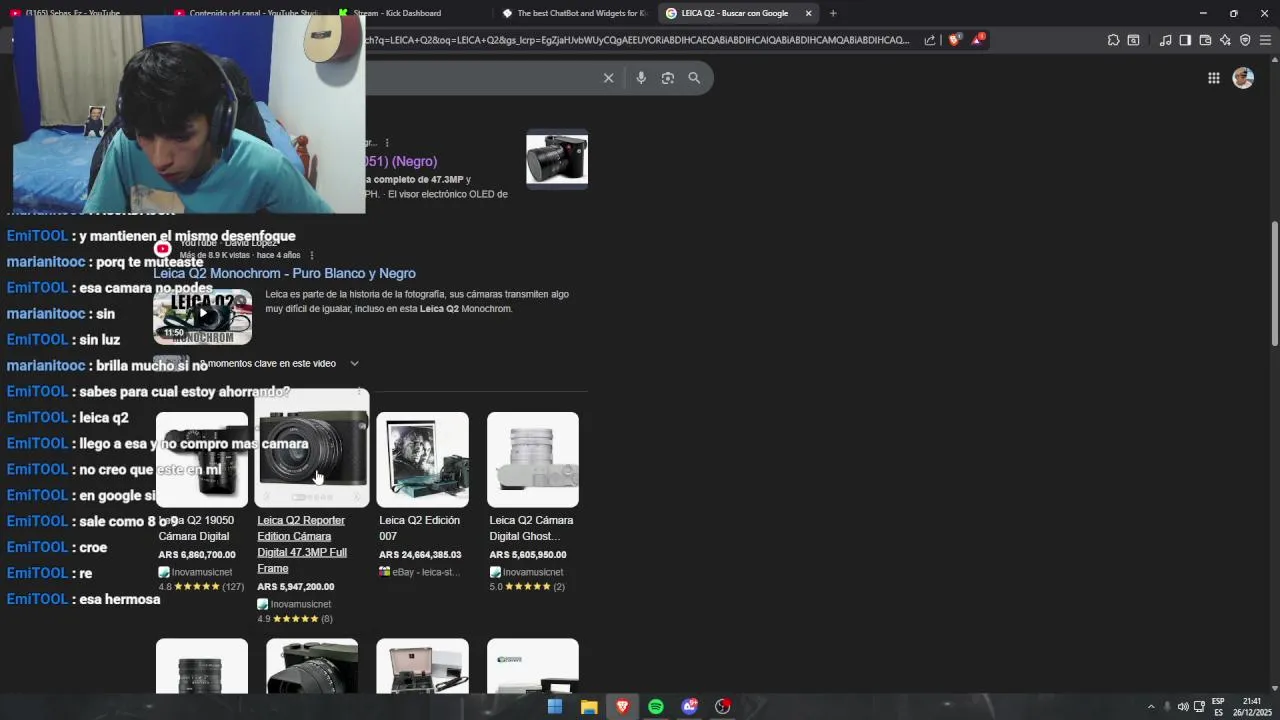
Task: Click the silver Ghost lens product image
Action: point(532,459)
